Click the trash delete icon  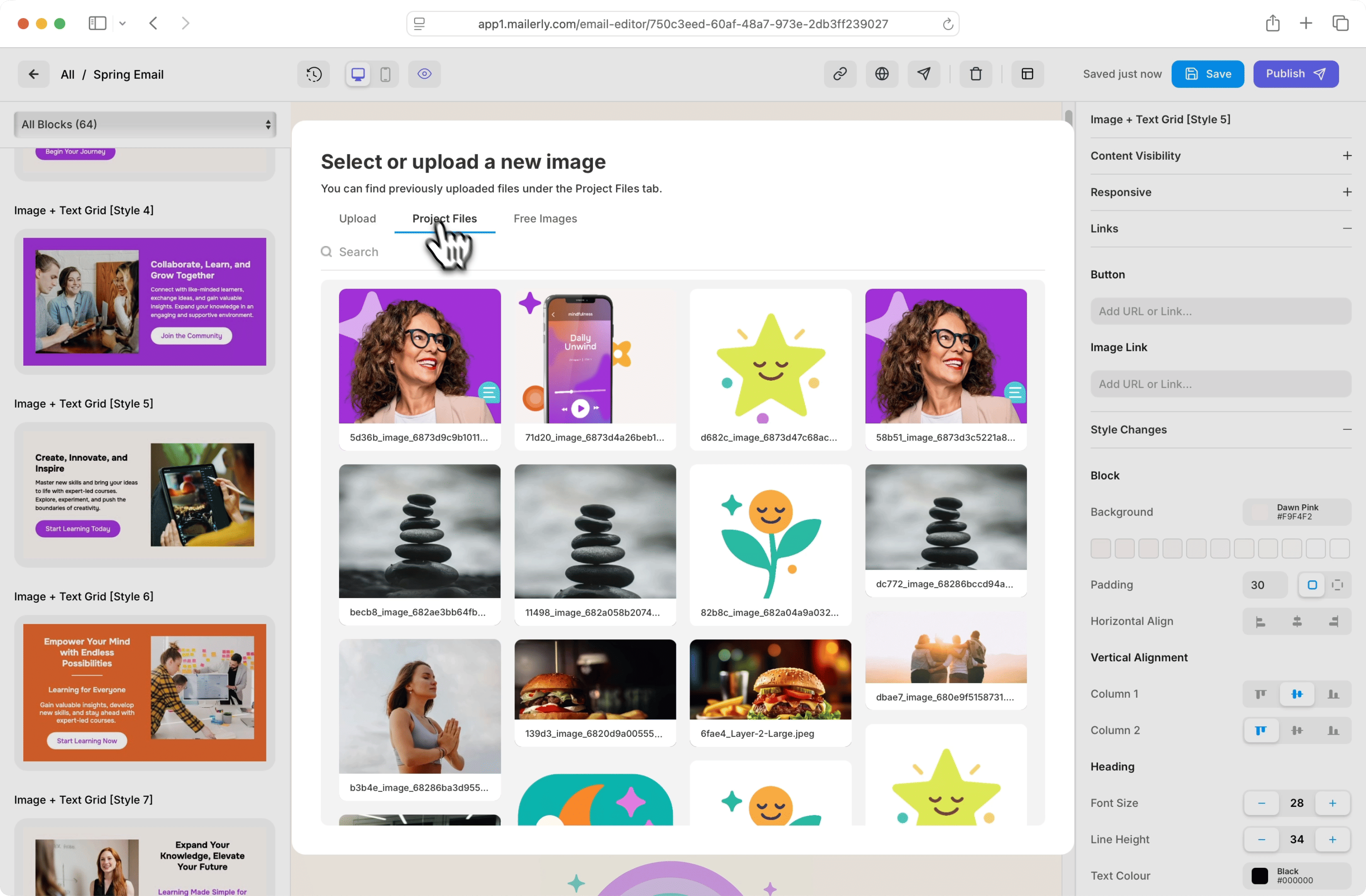pos(976,74)
